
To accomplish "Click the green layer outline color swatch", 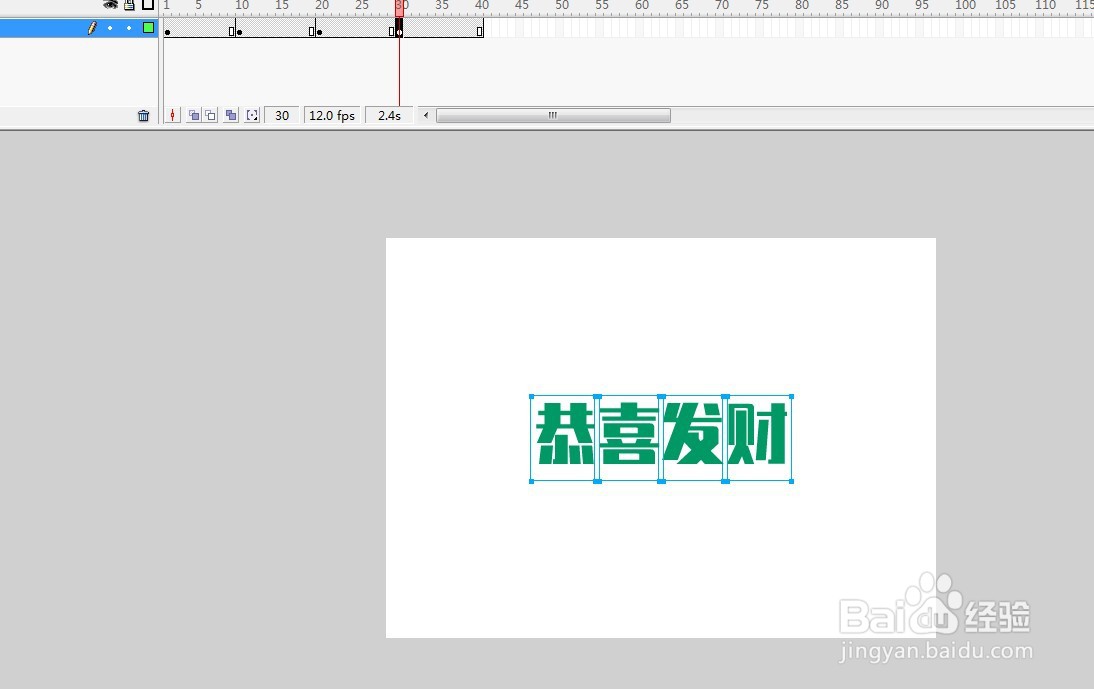I will 148,27.
